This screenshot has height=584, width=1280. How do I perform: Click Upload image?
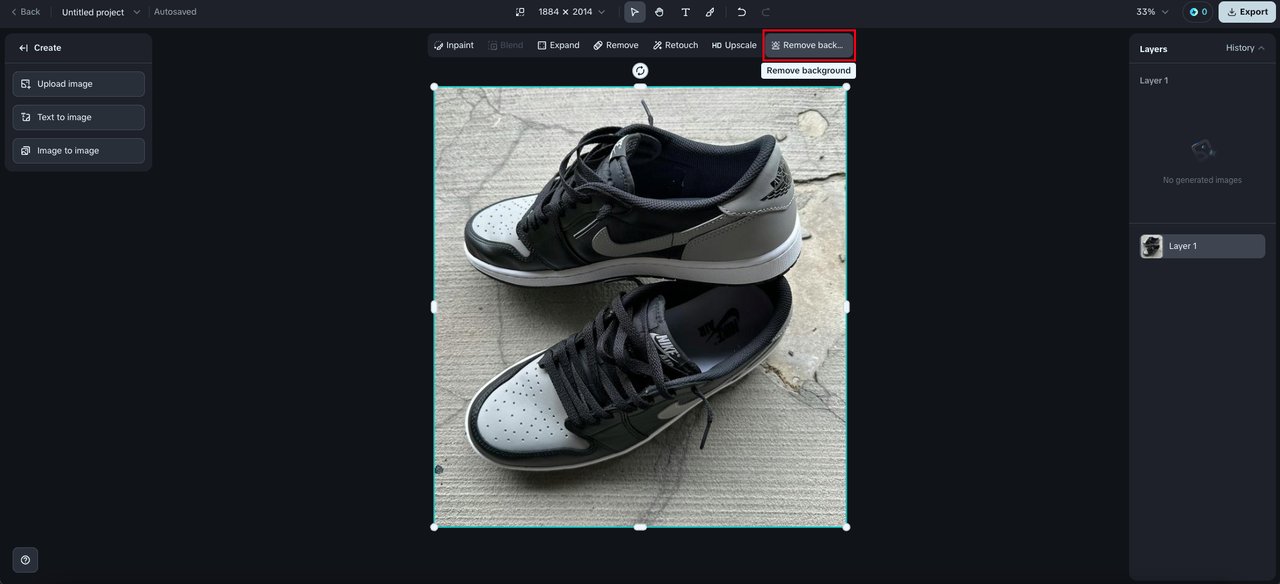[x=79, y=84]
